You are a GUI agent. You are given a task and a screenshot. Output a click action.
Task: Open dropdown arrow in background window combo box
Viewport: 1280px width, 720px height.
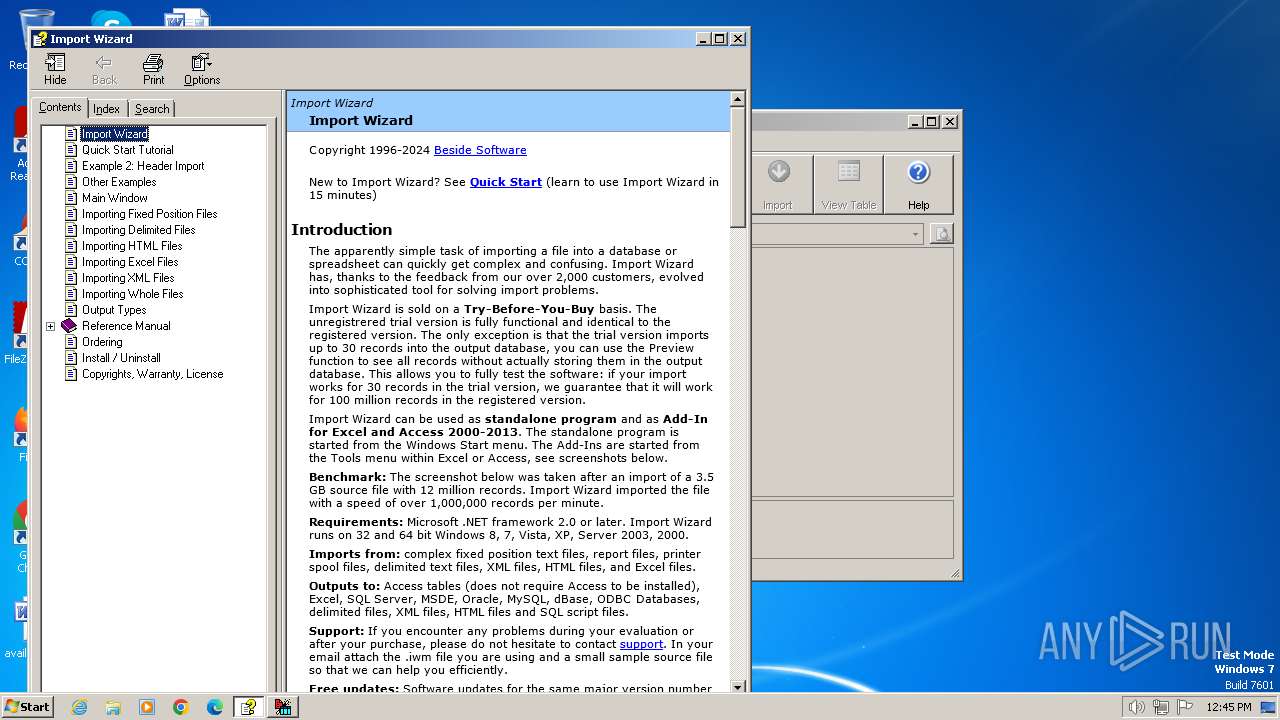[915, 234]
